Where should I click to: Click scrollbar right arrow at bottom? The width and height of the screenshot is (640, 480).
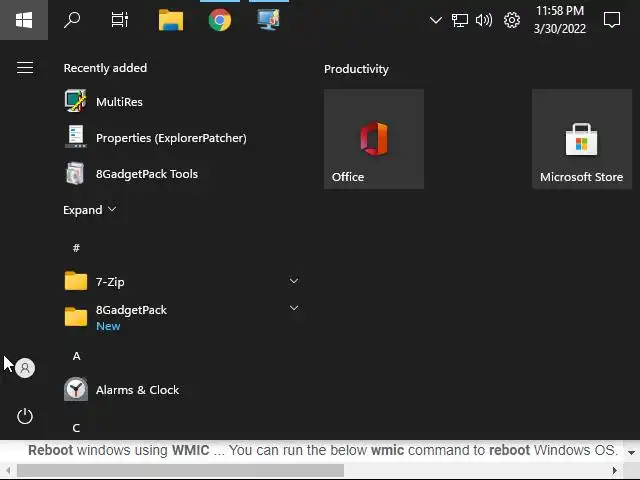click(615, 471)
